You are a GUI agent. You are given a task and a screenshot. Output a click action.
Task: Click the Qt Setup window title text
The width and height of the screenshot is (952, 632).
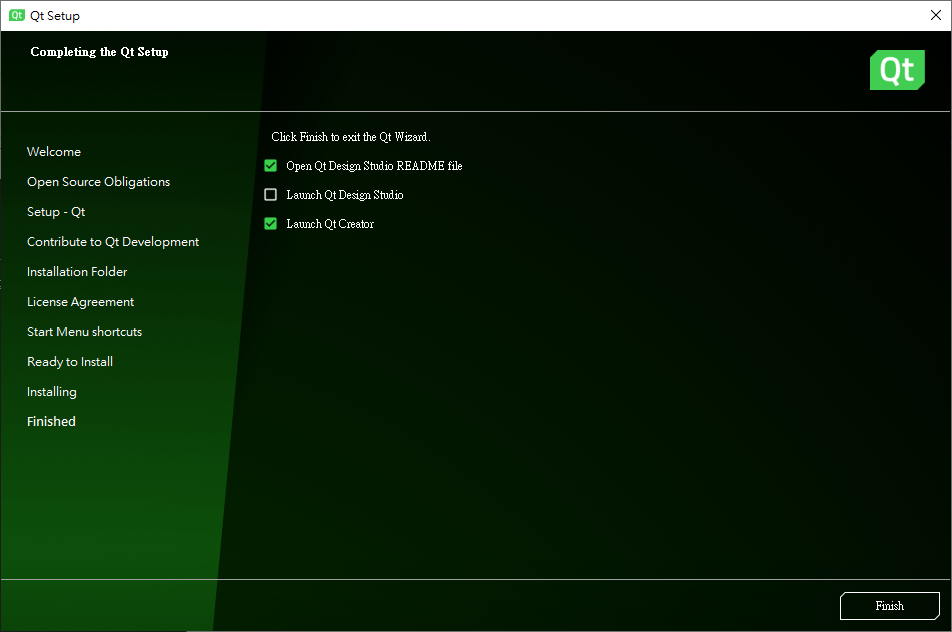coord(55,16)
